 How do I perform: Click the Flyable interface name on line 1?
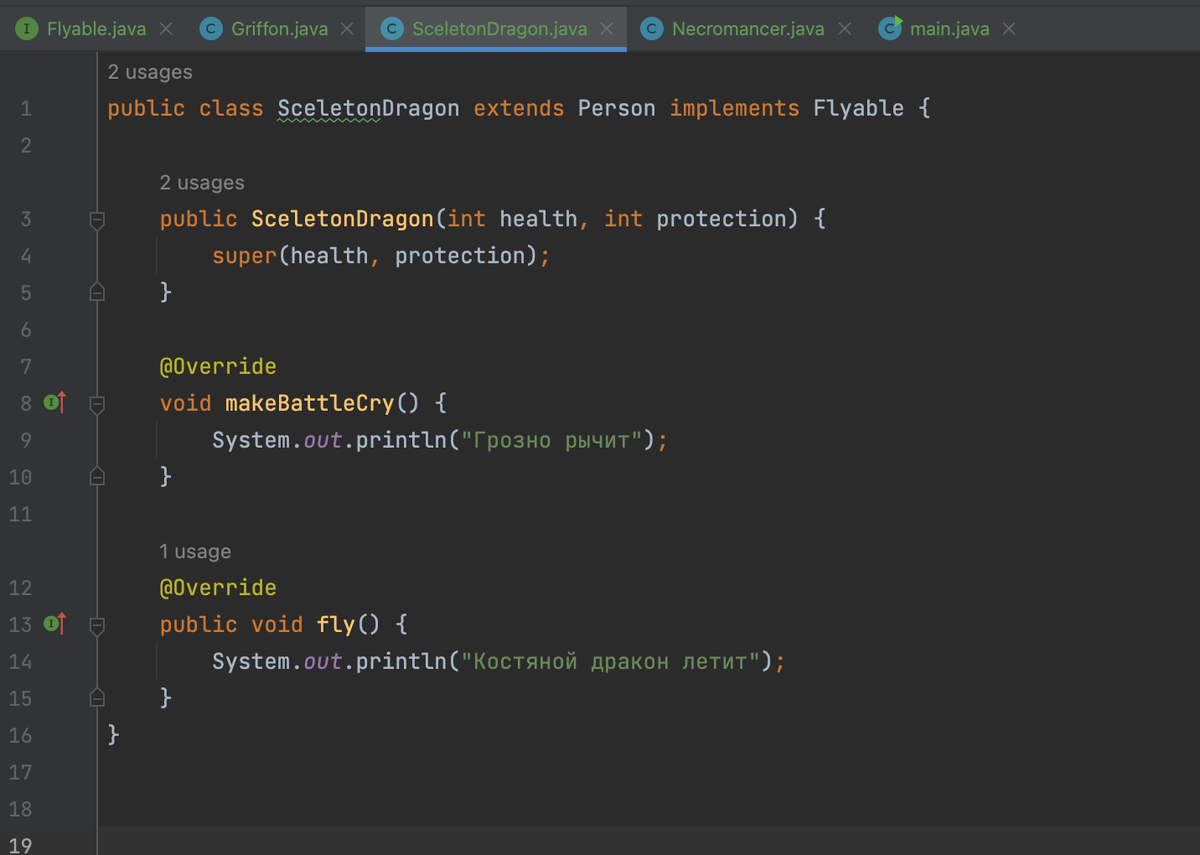tap(858, 108)
